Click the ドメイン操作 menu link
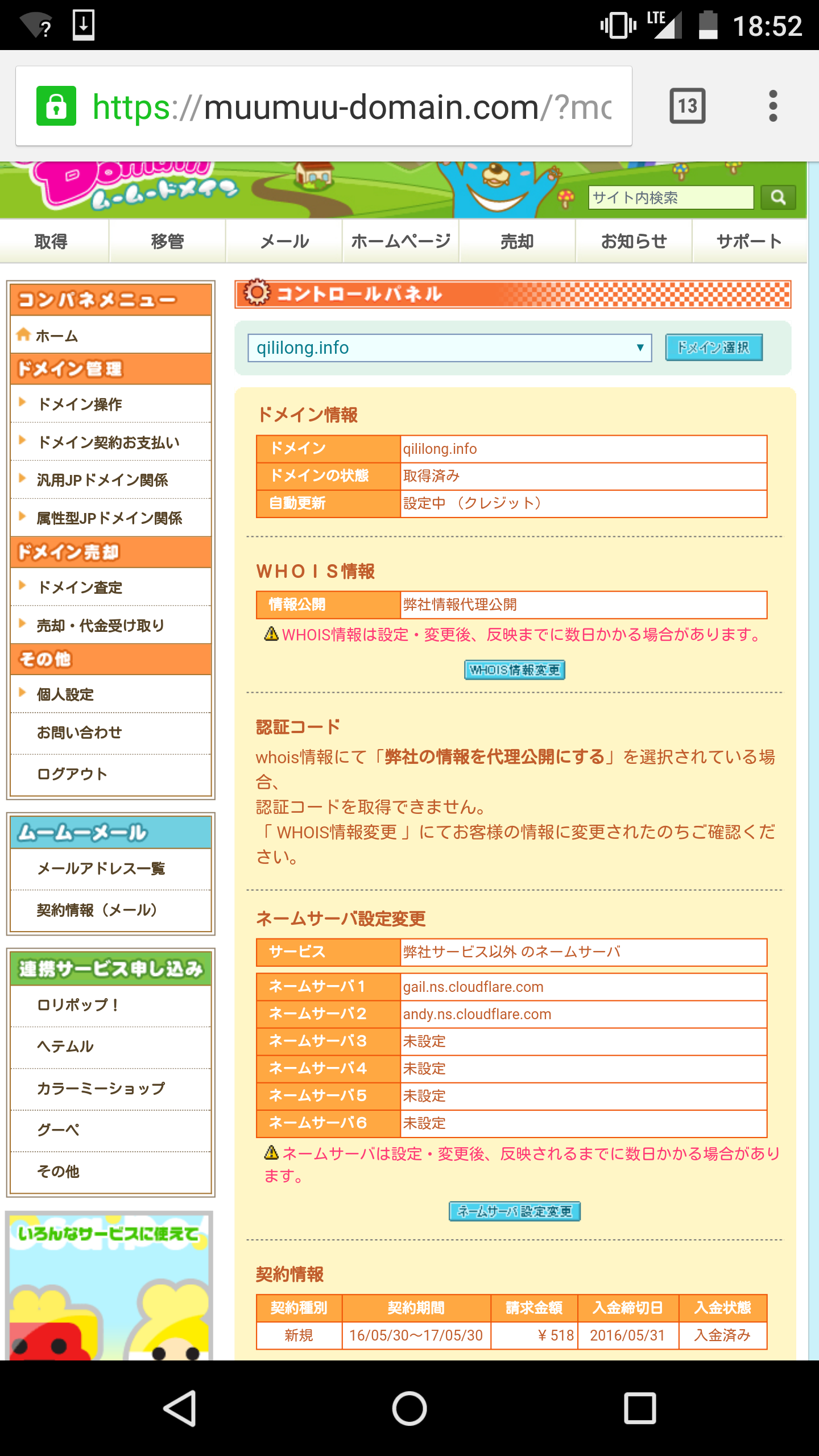The image size is (819, 1456). coord(80,404)
